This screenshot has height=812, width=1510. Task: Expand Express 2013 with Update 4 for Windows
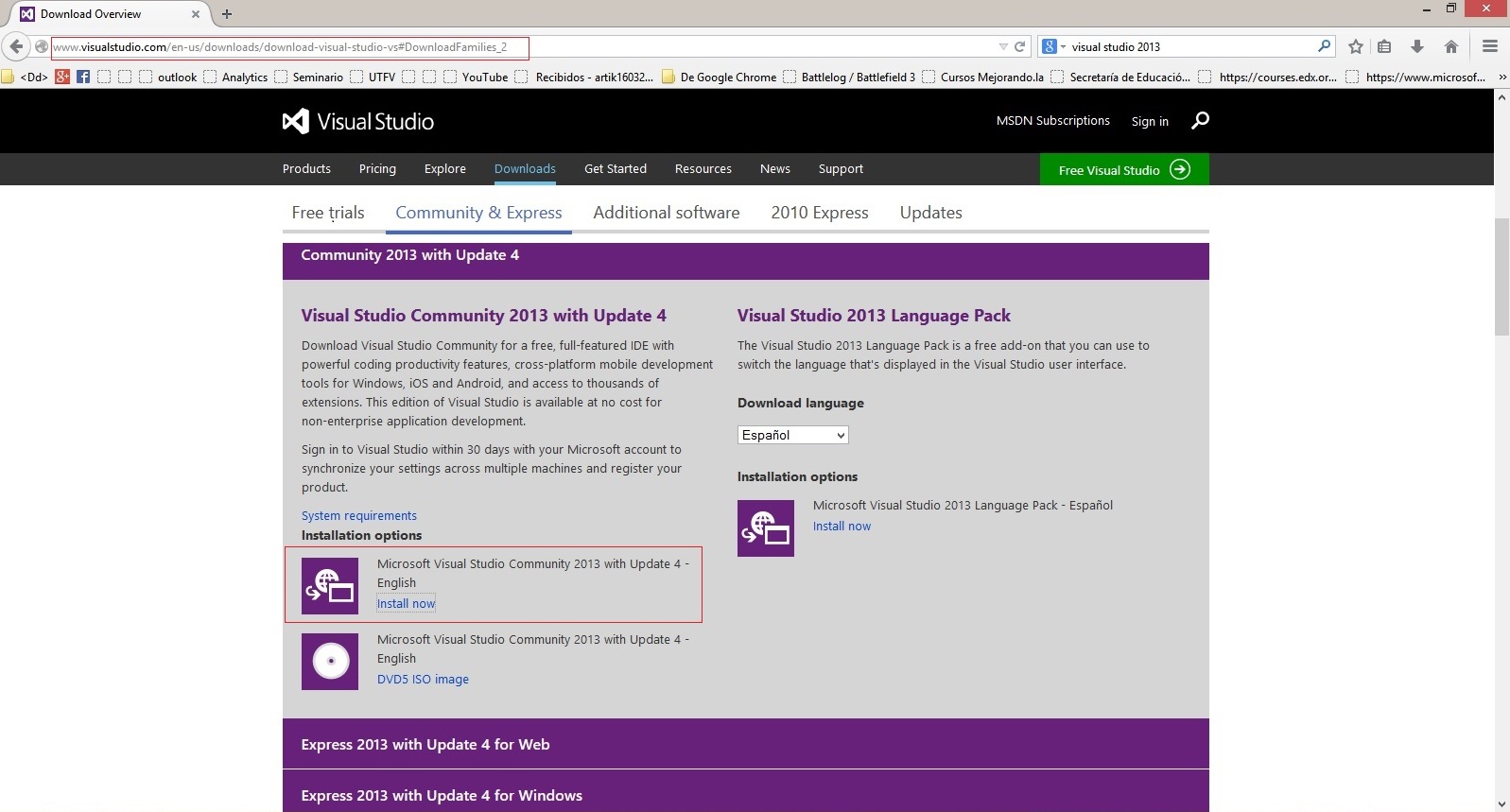pyautogui.click(x=745, y=793)
